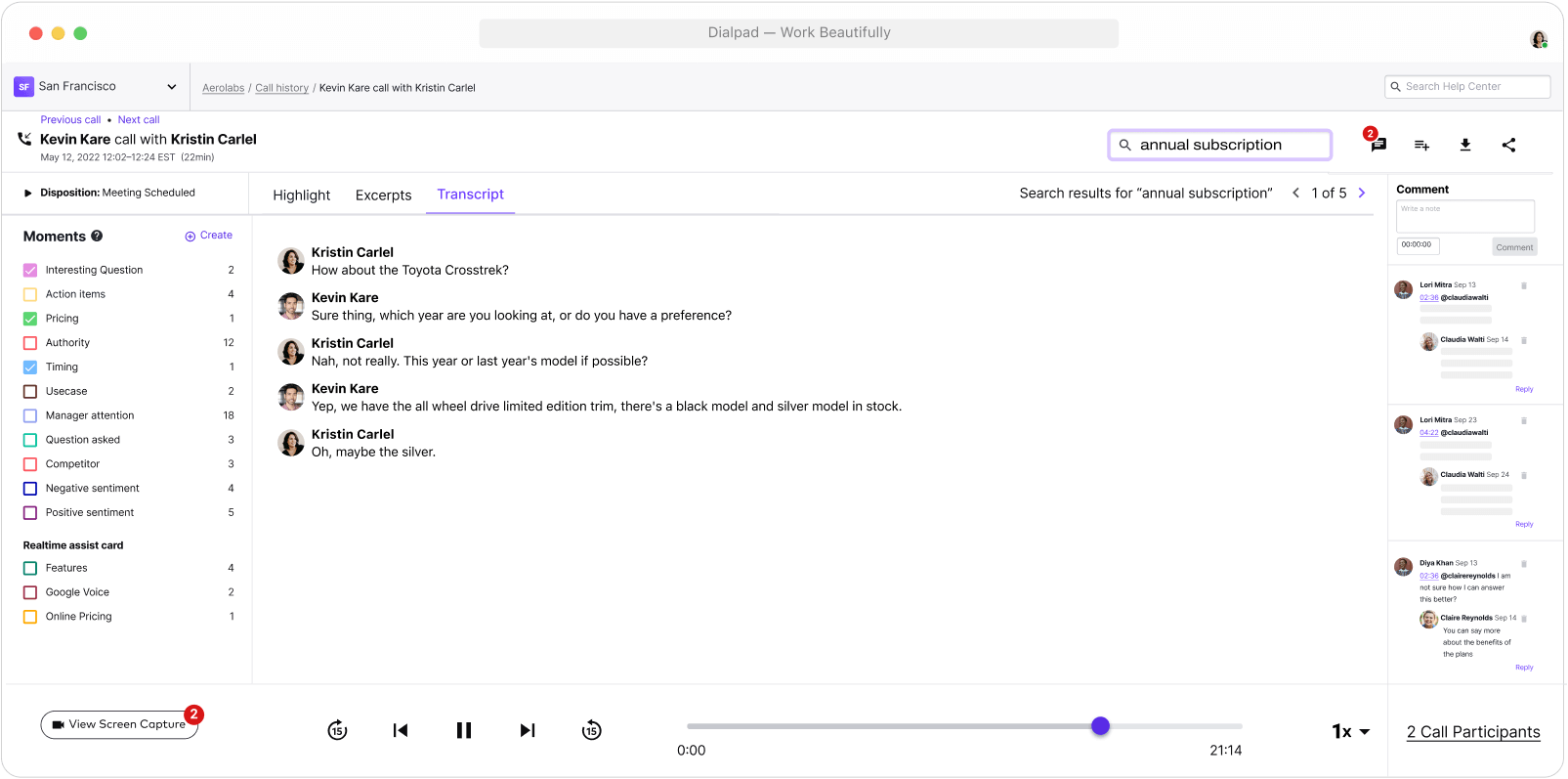Click the Dialpad title address bar
Image resolution: width=1568 pixels, height=779 pixels.
pos(798,33)
